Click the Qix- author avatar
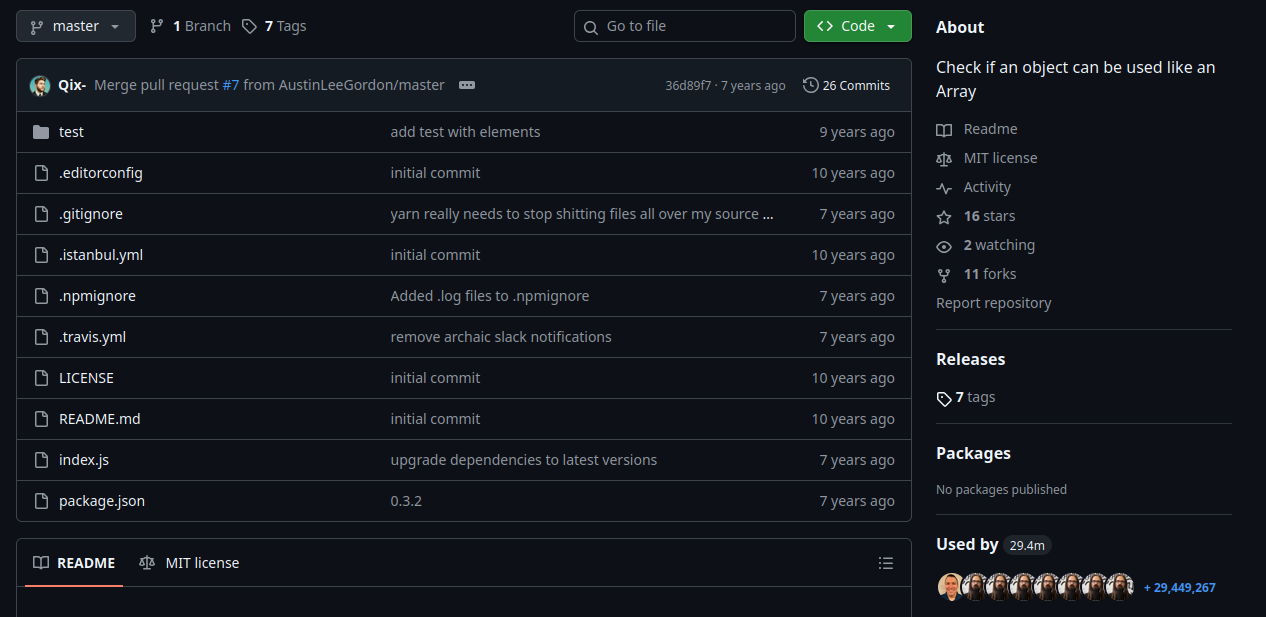1266x617 pixels. [x=40, y=86]
